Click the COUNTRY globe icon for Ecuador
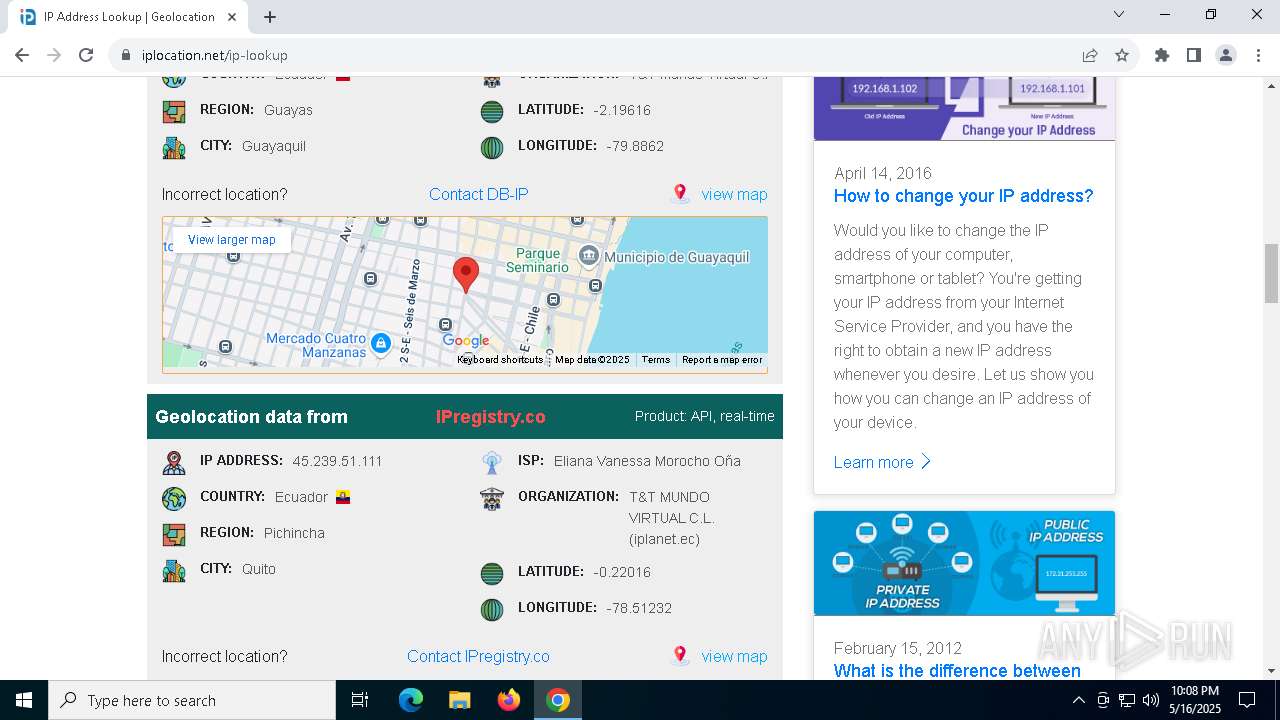This screenshot has width=1280, height=720. click(174, 498)
